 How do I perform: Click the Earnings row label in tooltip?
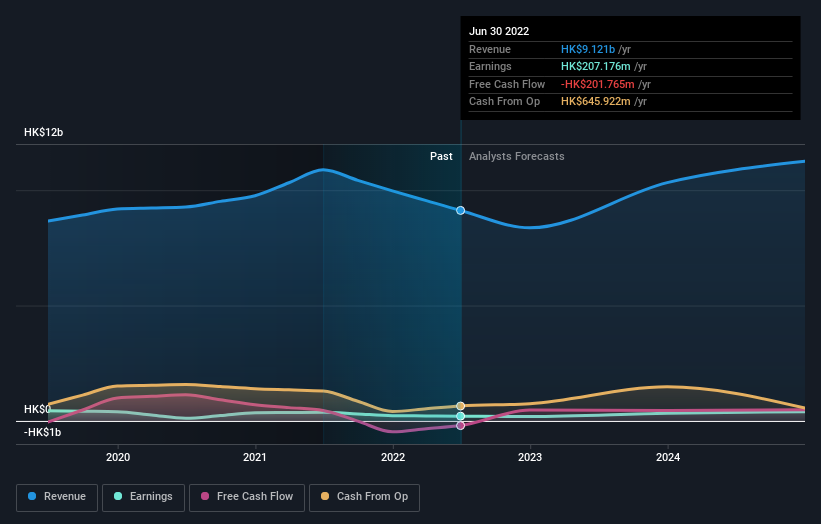click(490, 66)
